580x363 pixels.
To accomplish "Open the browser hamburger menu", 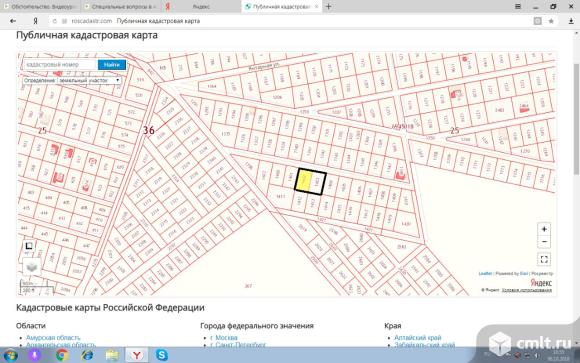I will [518, 6].
